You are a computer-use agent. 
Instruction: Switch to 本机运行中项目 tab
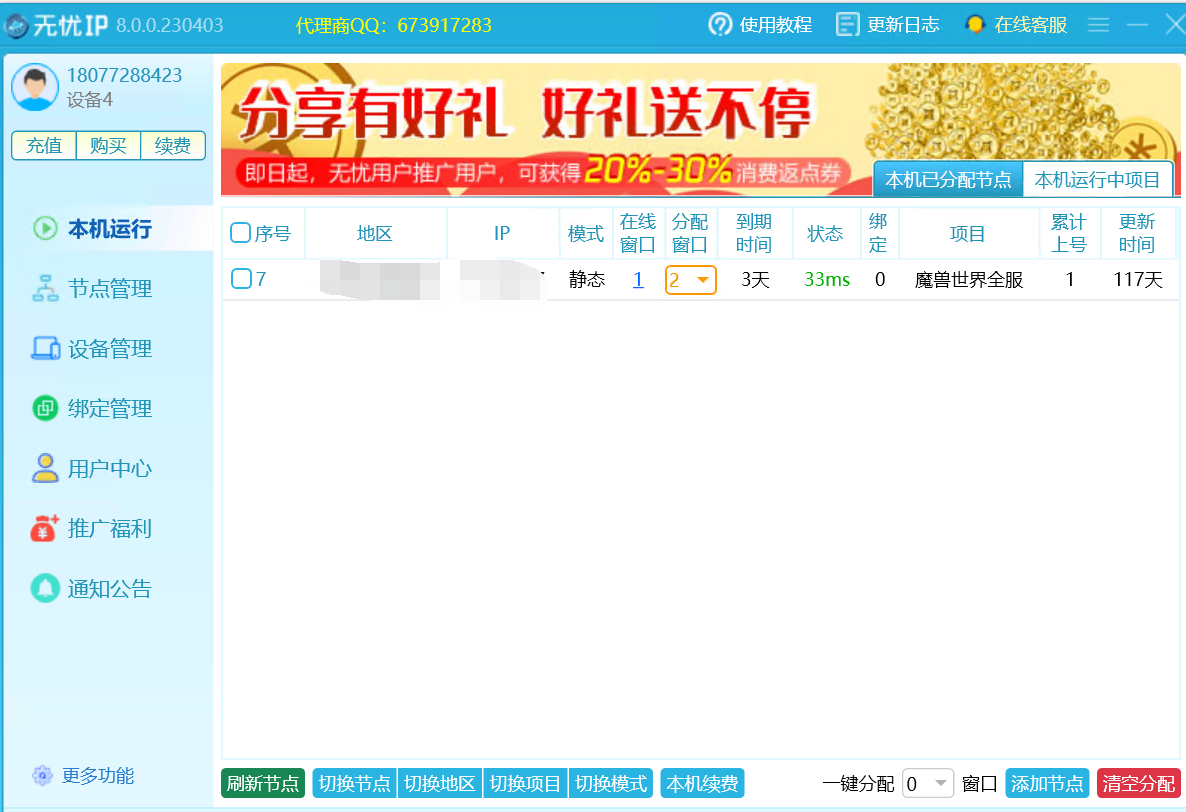[x=1098, y=180]
